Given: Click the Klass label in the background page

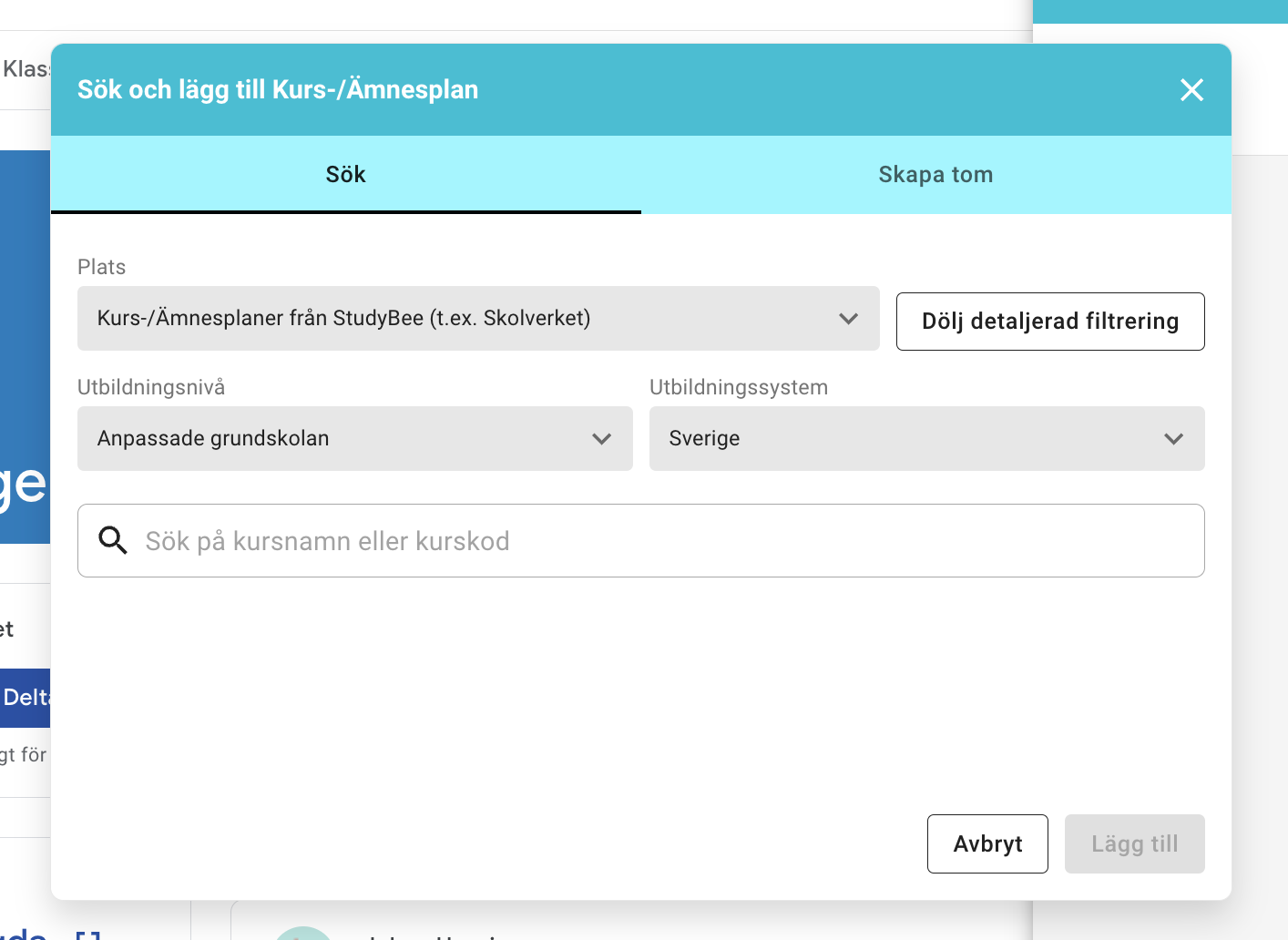Looking at the screenshot, I should point(27,68).
